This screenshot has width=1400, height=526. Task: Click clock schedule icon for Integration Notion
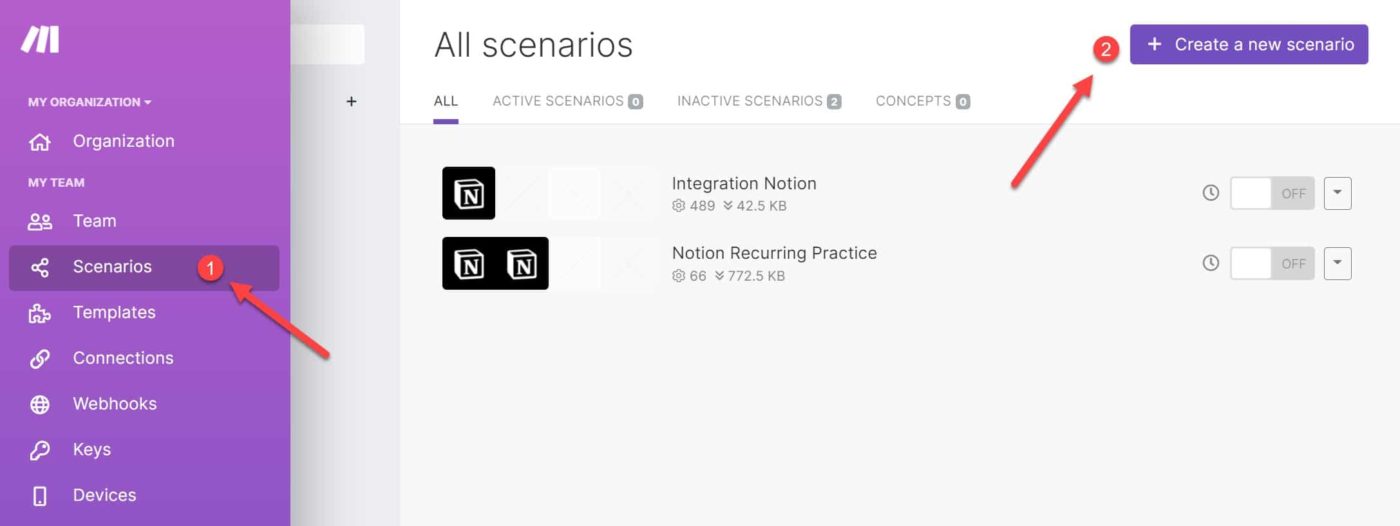1211,193
